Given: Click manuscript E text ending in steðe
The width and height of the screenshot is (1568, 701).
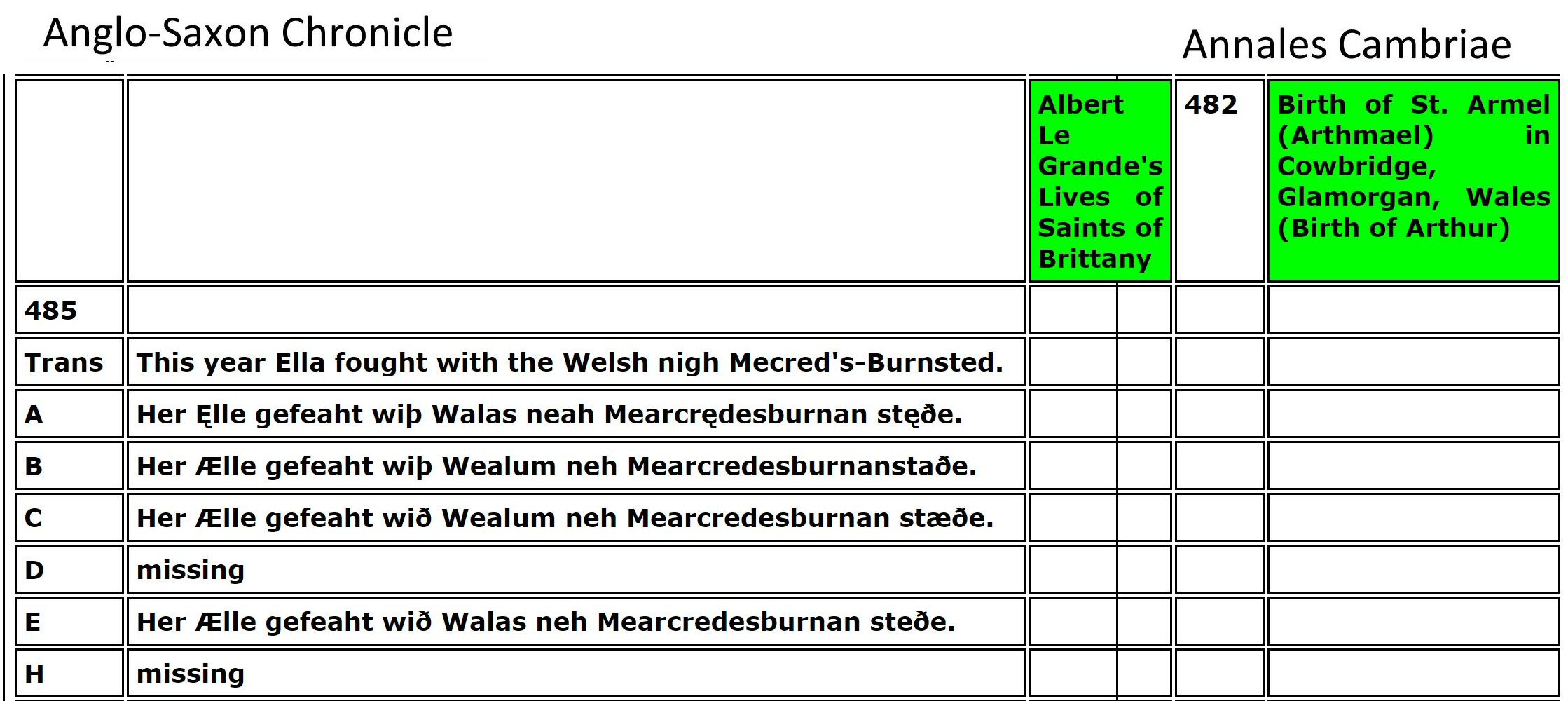Looking at the screenshot, I should tap(546, 622).
